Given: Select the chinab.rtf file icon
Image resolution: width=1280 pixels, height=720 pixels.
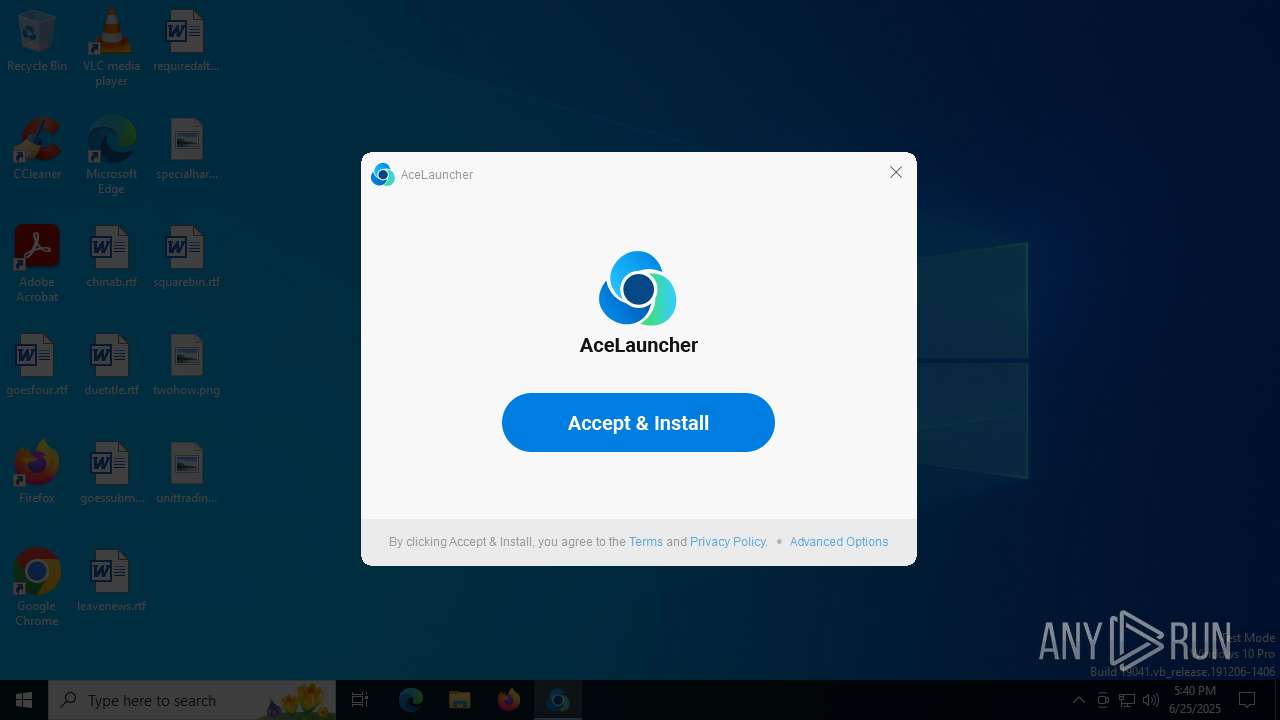Looking at the screenshot, I should [111, 257].
